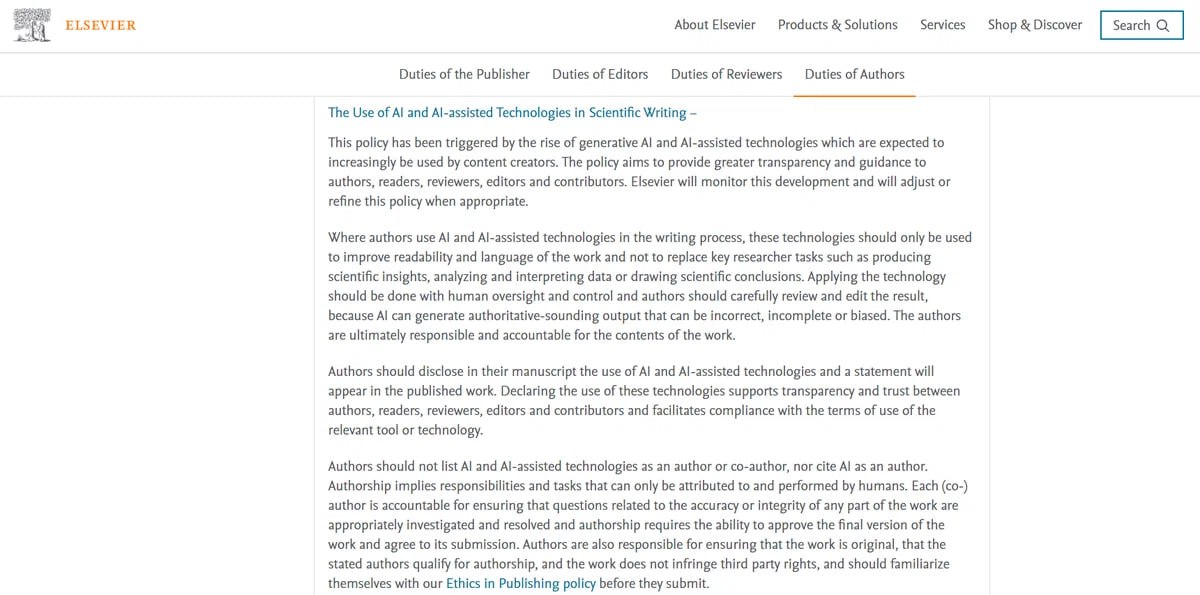Open the About Elsevier menu
This screenshot has width=1200, height=595.
[x=715, y=25]
